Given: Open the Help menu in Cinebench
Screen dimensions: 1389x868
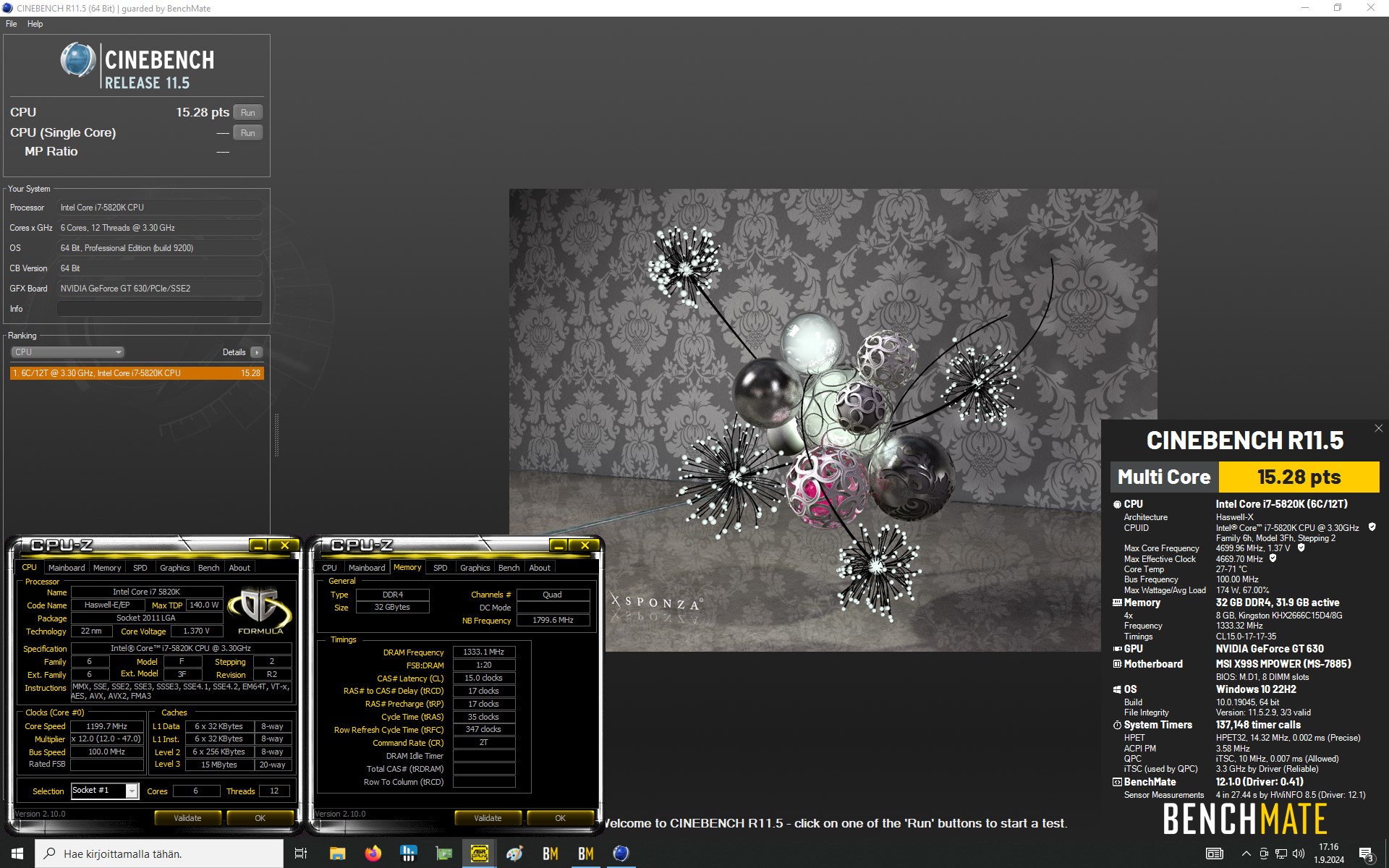Looking at the screenshot, I should [x=35, y=24].
